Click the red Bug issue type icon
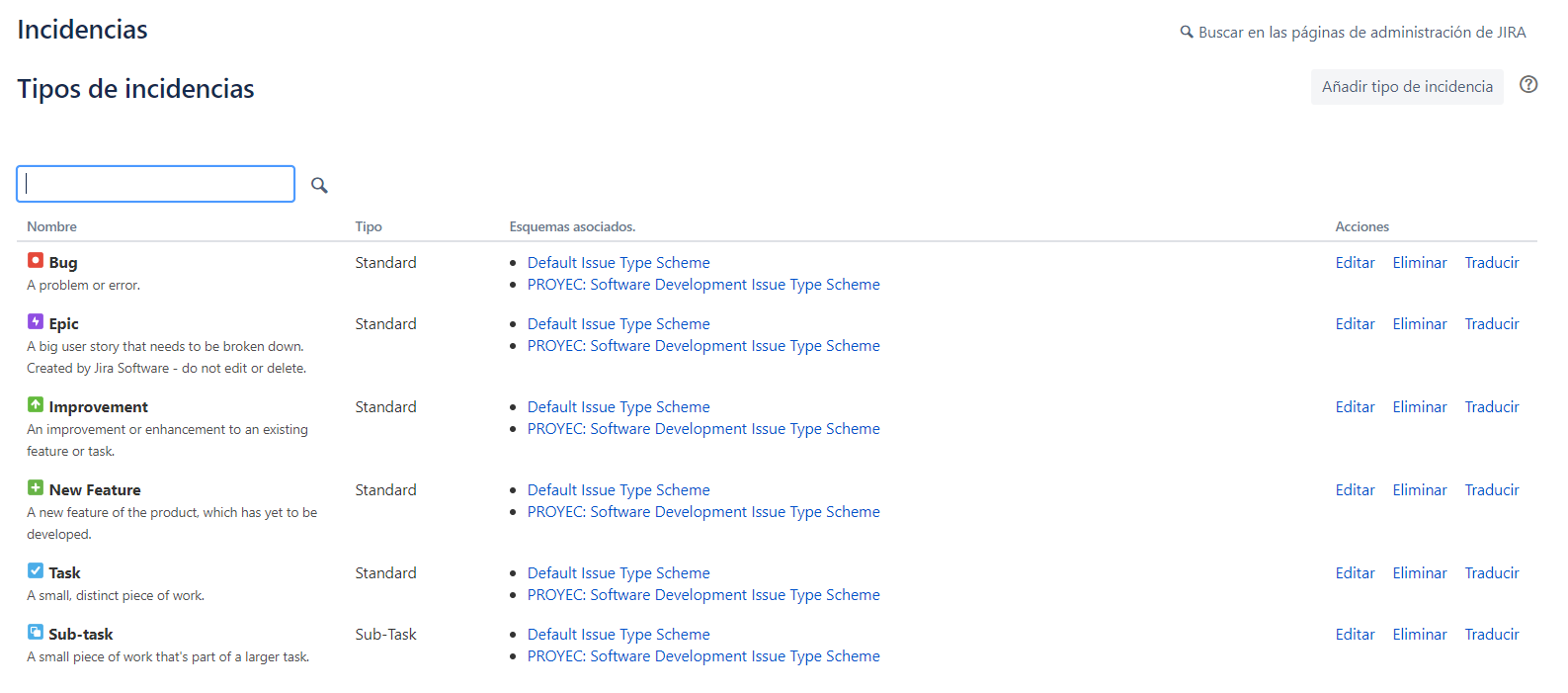The image size is (1568, 693). (x=36, y=260)
